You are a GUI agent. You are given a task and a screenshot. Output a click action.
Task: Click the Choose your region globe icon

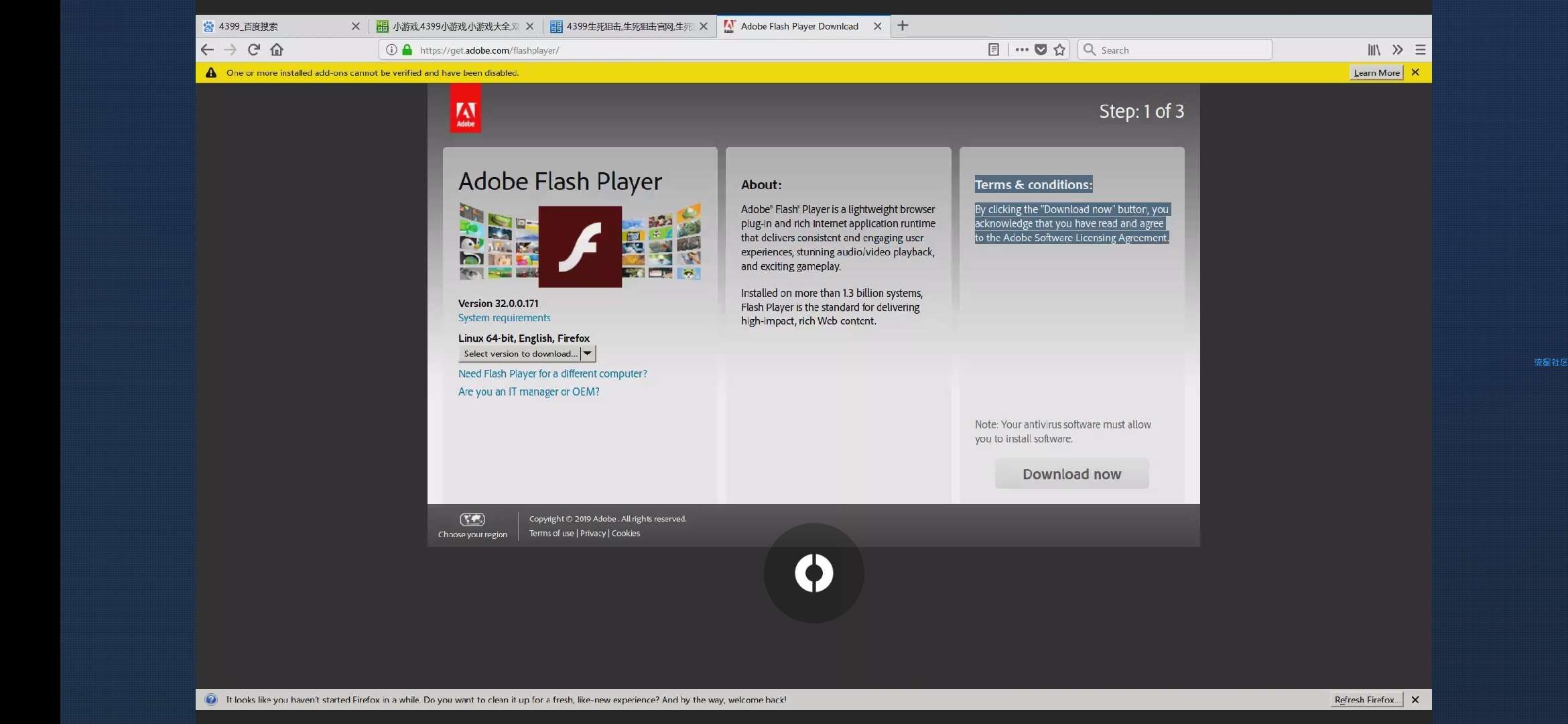coord(472,520)
